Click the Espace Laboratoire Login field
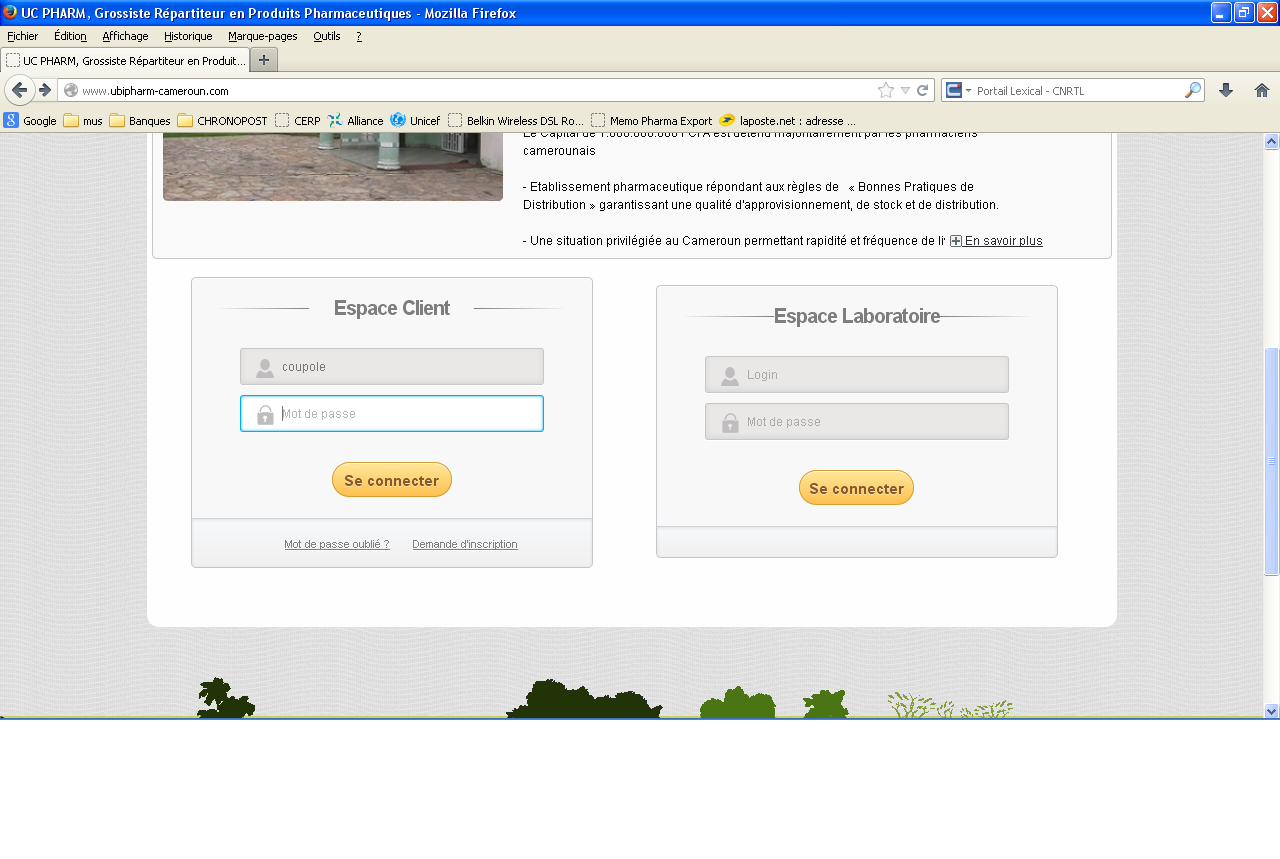Image resolution: width=1280 pixels, height=859 pixels. (857, 374)
